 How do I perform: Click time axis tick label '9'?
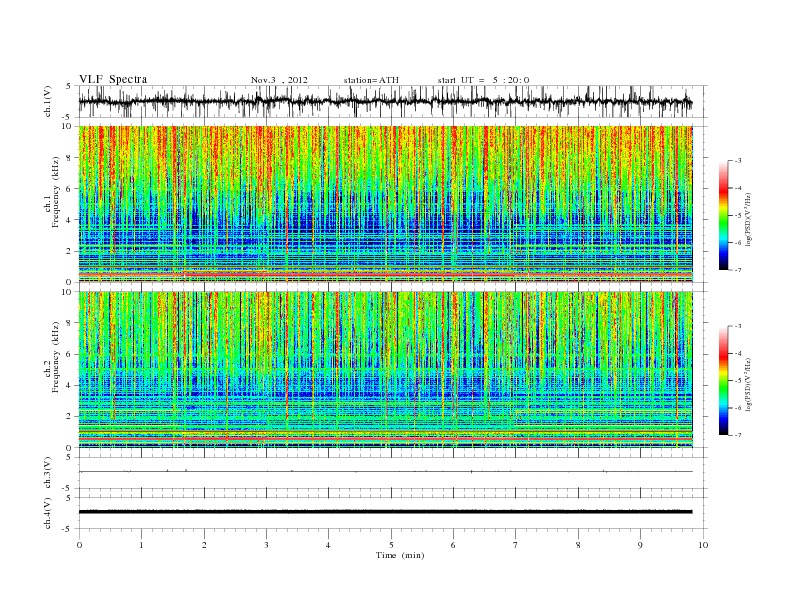(x=640, y=545)
